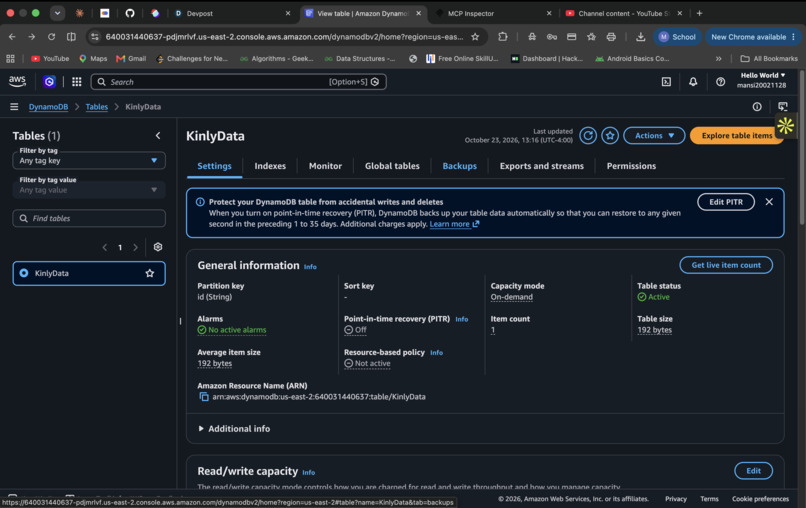806x508 pixels.
Task: Open the PITR Info link
Action: [462, 319]
